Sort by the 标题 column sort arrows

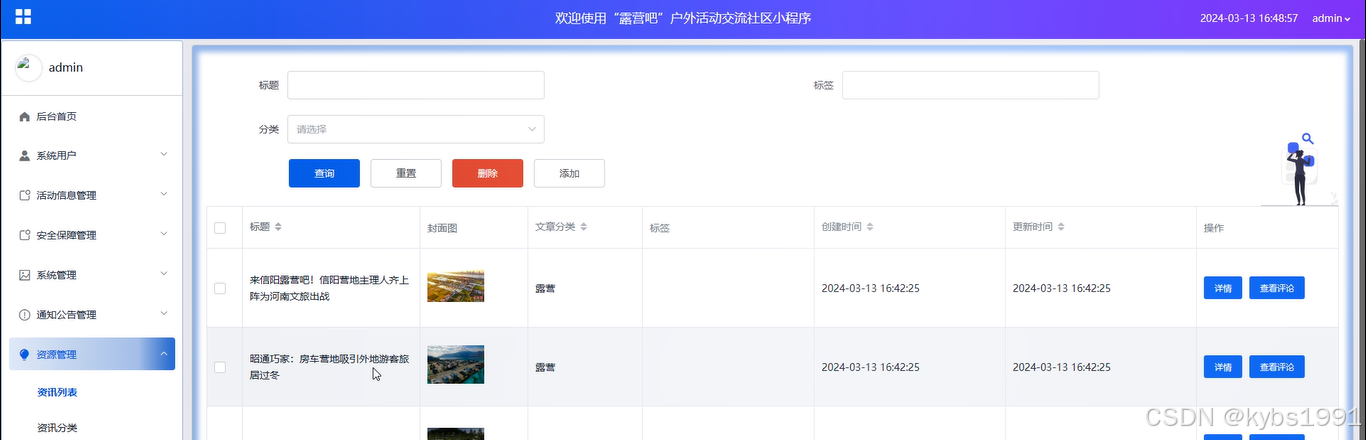(278, 227)
